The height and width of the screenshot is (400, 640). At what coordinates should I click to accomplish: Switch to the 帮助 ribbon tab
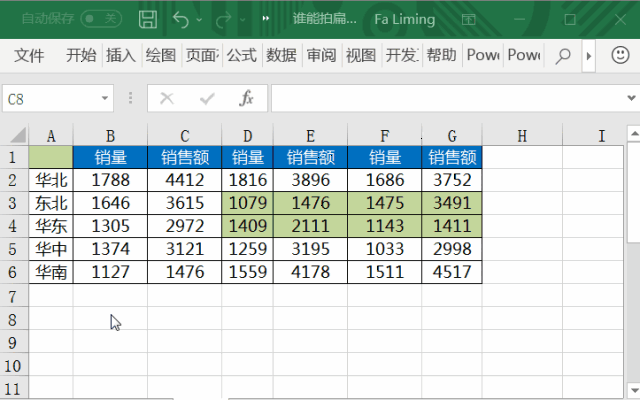pos(441,55)
